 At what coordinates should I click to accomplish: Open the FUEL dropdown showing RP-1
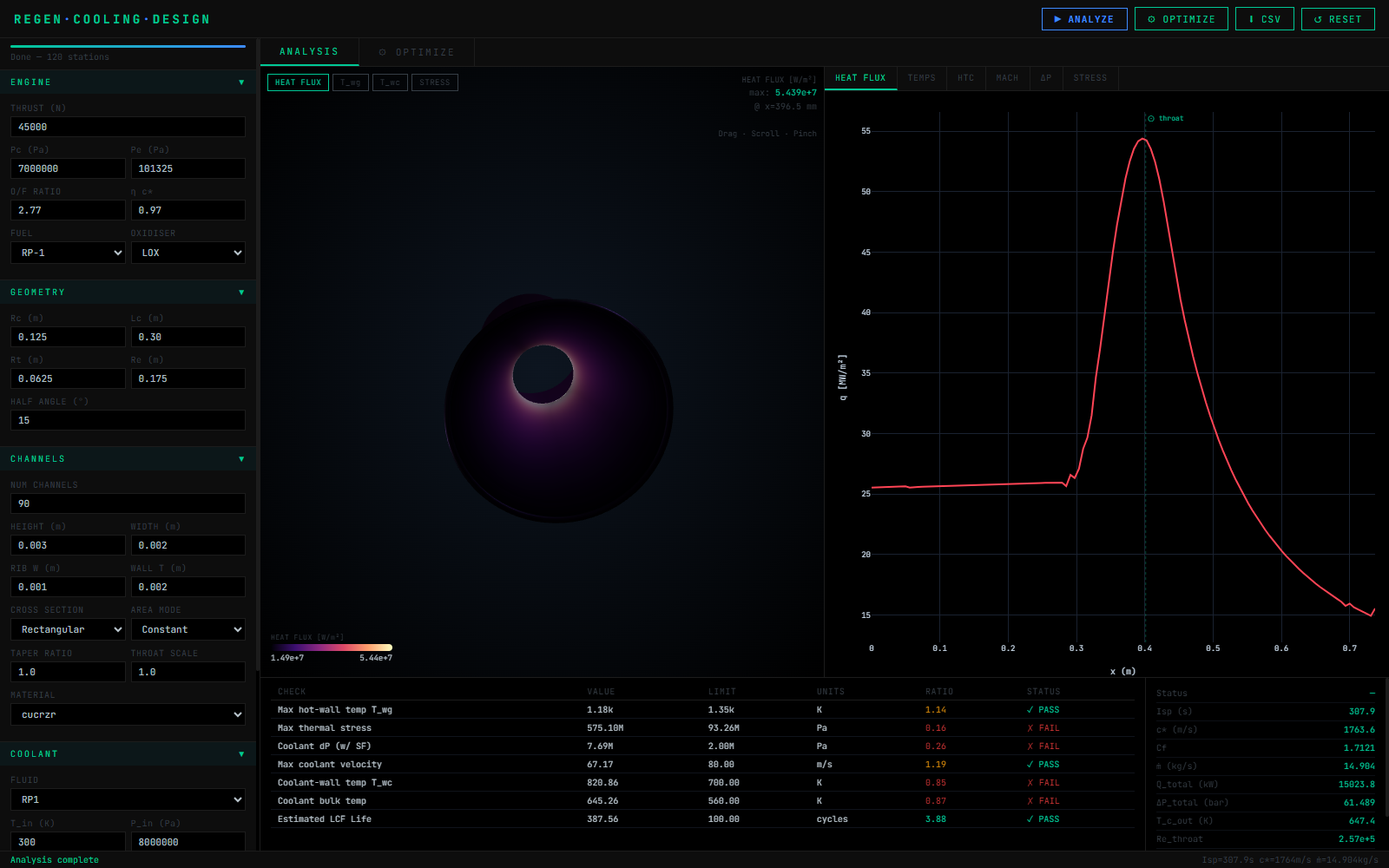(x=68, y=253)
